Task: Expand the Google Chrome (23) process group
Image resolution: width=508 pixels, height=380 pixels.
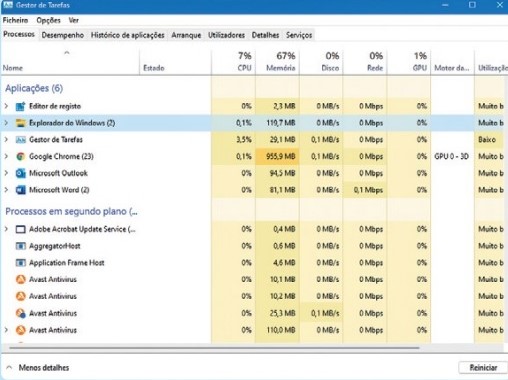Action: [x=6, y=156]
